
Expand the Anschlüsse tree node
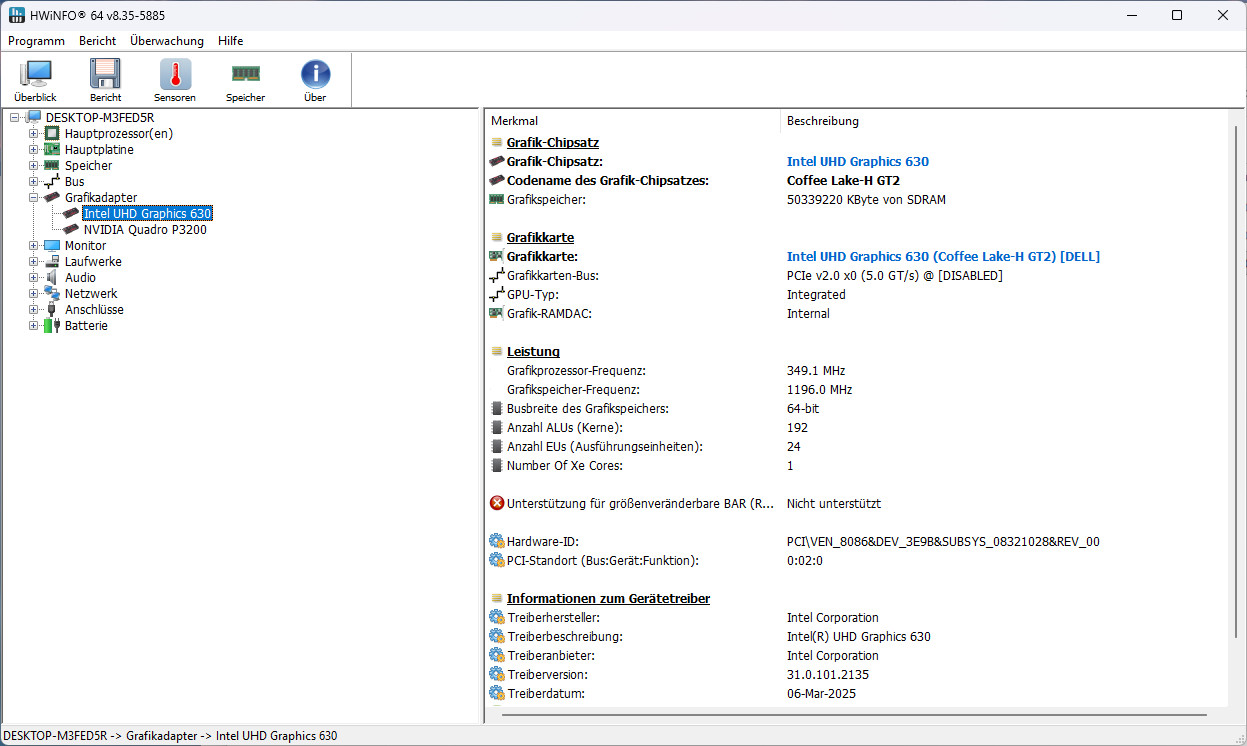coord(34,310)
